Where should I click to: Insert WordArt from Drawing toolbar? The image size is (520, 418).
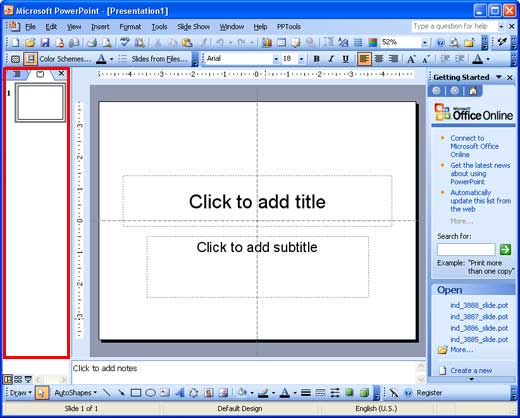[x=180, y=393]
